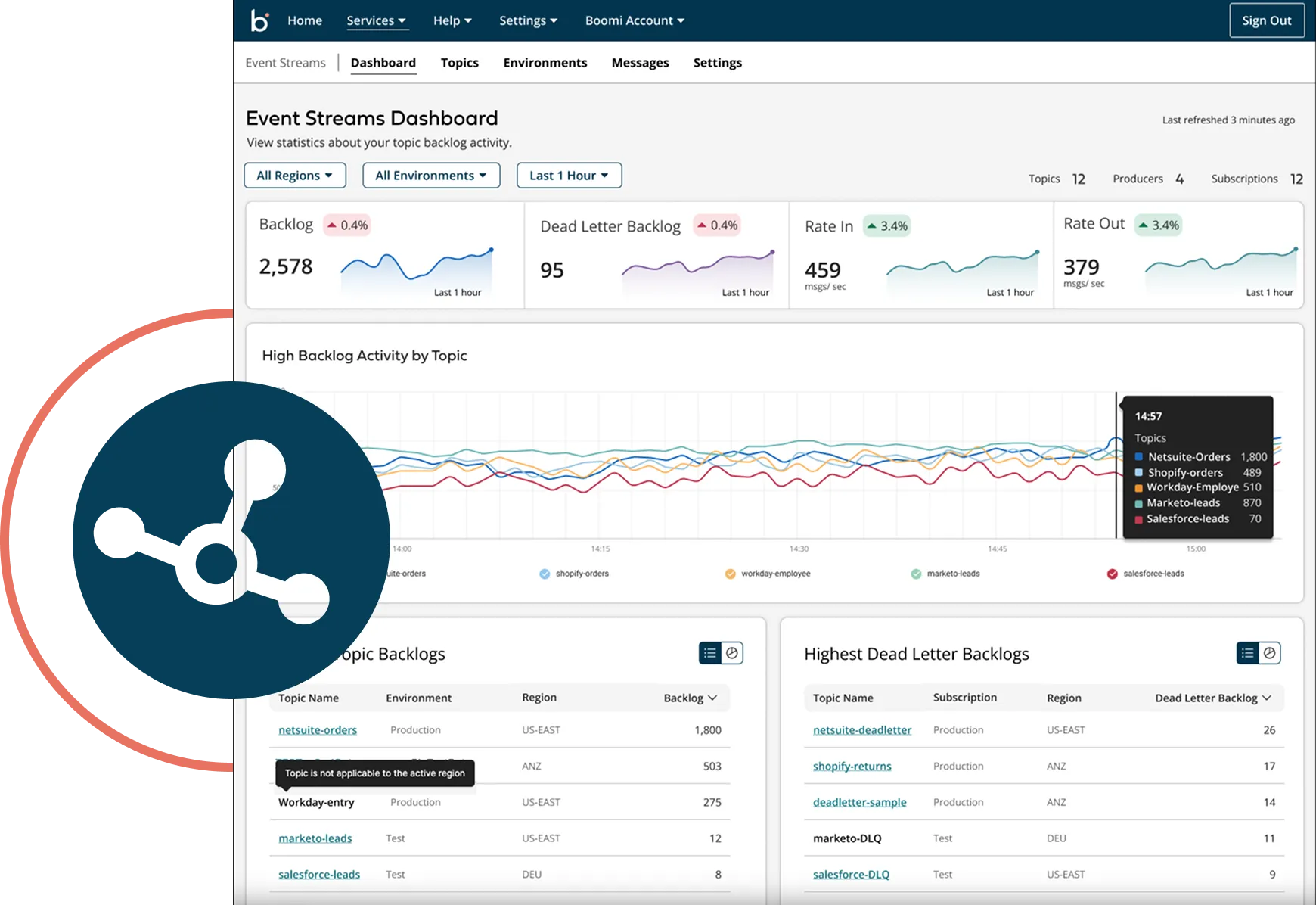
Task: Click the Dead Letter Backlog 0.4% badge
Action: [x=717, y=225]
